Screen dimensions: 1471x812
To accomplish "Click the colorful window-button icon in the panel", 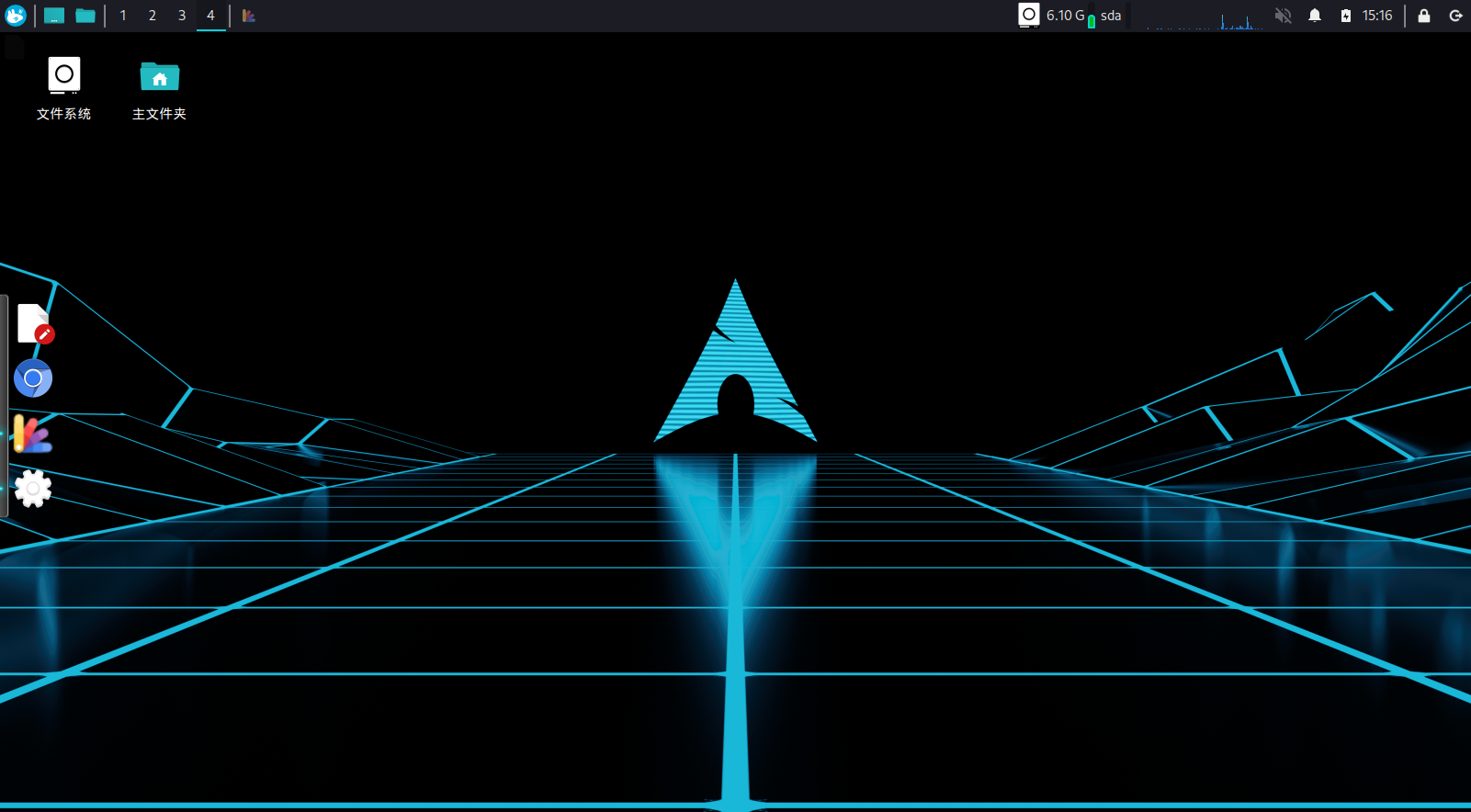I will [248, 16].
